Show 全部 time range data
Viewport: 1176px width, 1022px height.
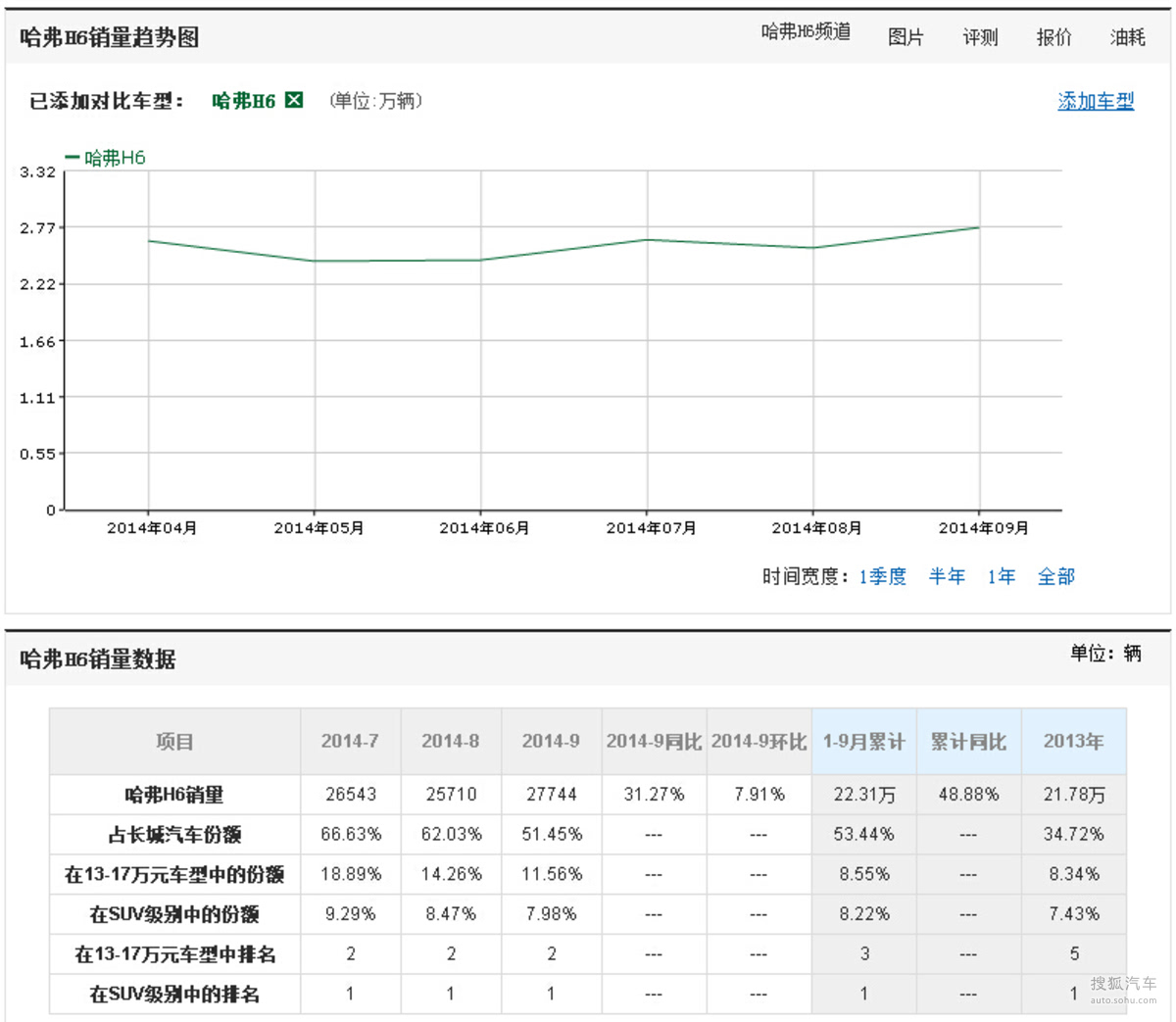pyautogui.click(x=1055, y=576)
